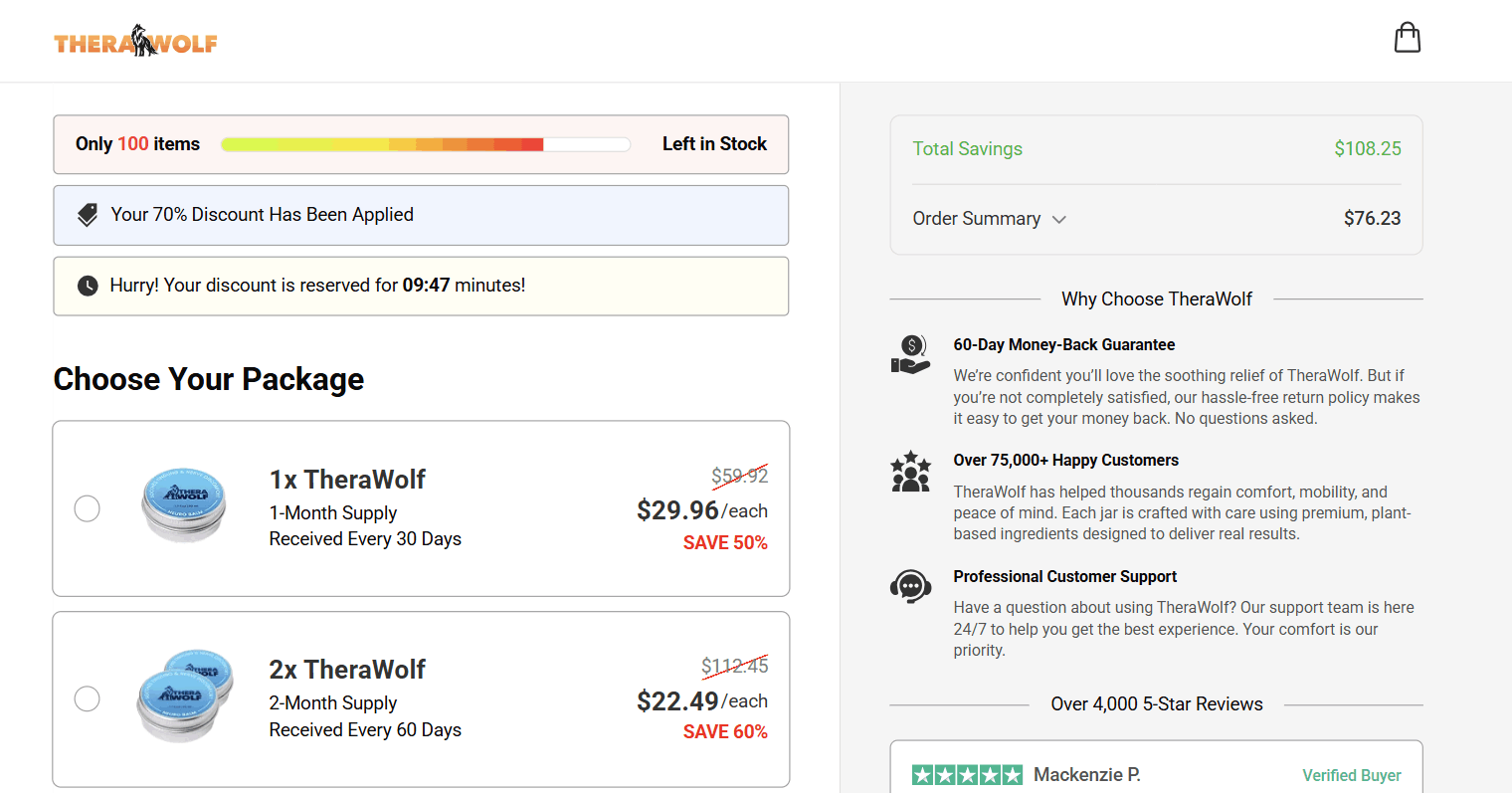Click the discount tag icon
1512x793 pixels.
[x=88, y=215]
